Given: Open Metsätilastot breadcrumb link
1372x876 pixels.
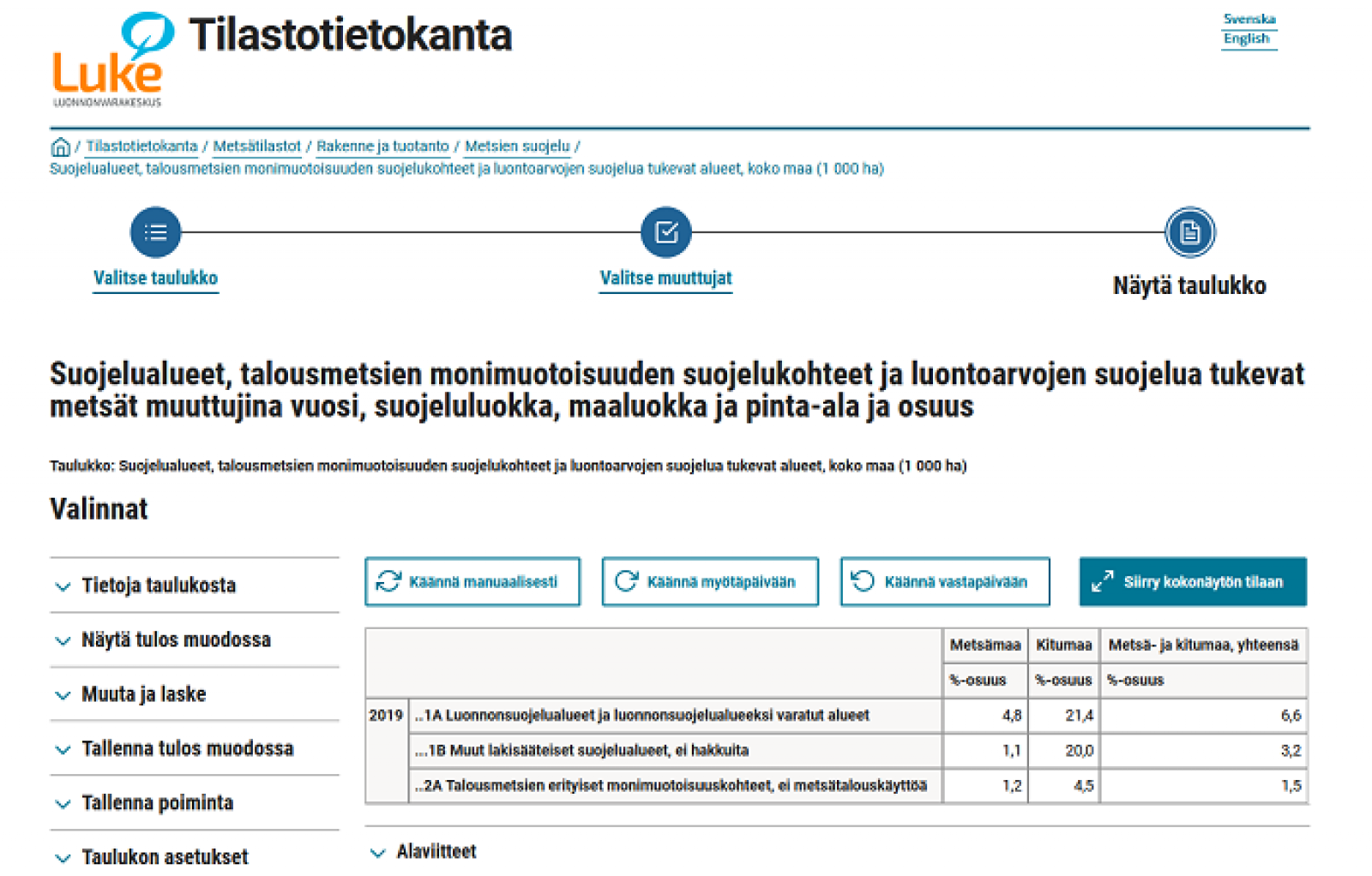Looking at the screenshot, I should coord(256,147).
